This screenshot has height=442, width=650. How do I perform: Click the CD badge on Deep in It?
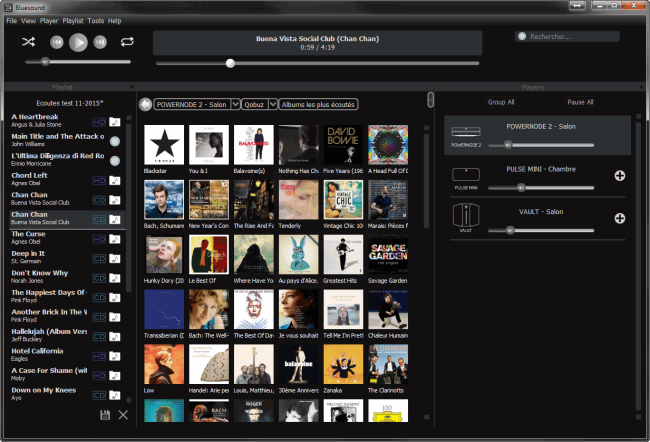tap(99, 259)
